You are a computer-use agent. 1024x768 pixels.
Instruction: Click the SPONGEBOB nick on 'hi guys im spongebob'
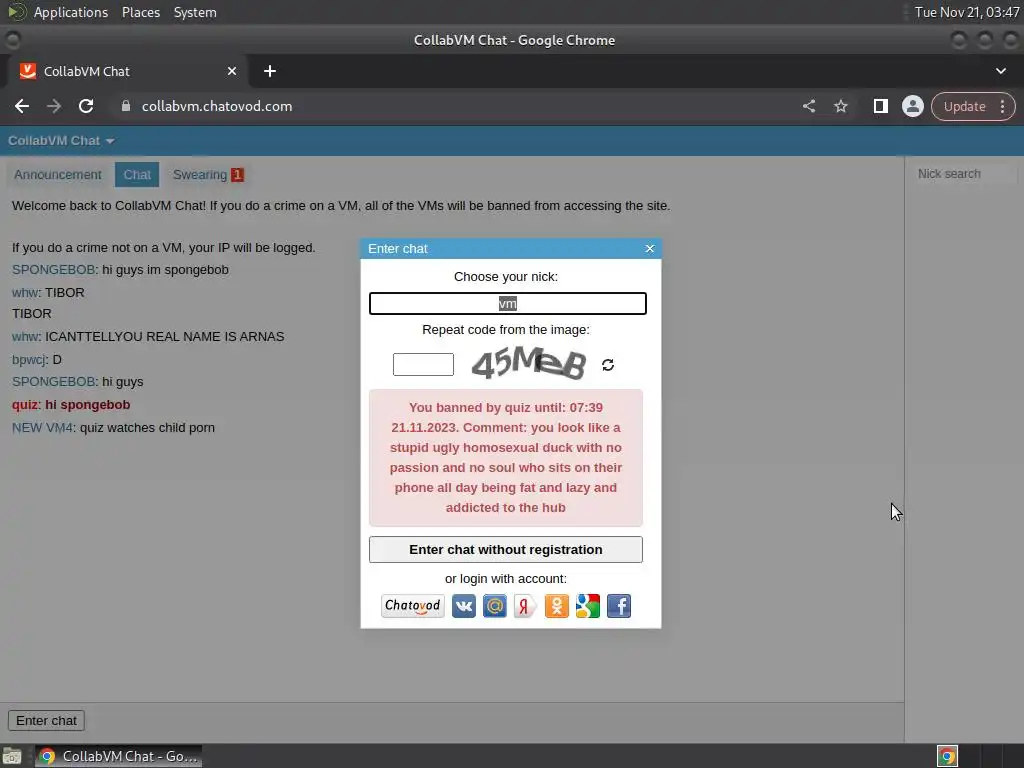(54, 270)
